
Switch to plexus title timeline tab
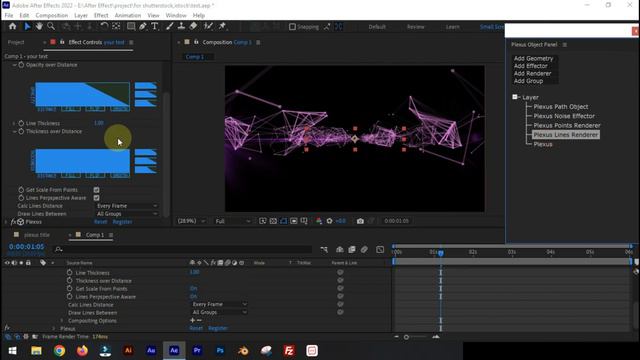(37, 235)
